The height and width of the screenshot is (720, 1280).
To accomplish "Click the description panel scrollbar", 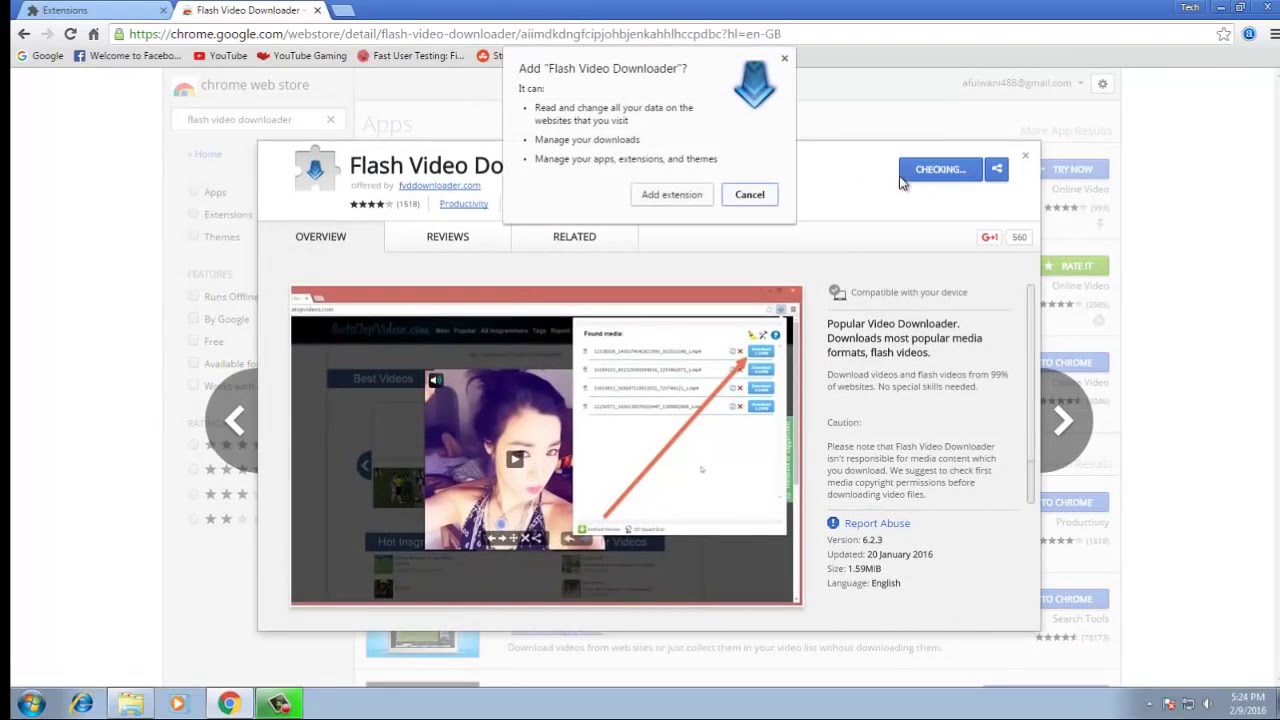I will [1030, 394].
